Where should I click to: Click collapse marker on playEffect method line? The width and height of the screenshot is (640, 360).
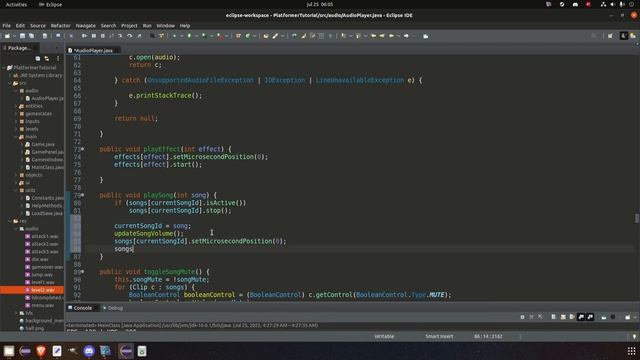coord(82,149)
